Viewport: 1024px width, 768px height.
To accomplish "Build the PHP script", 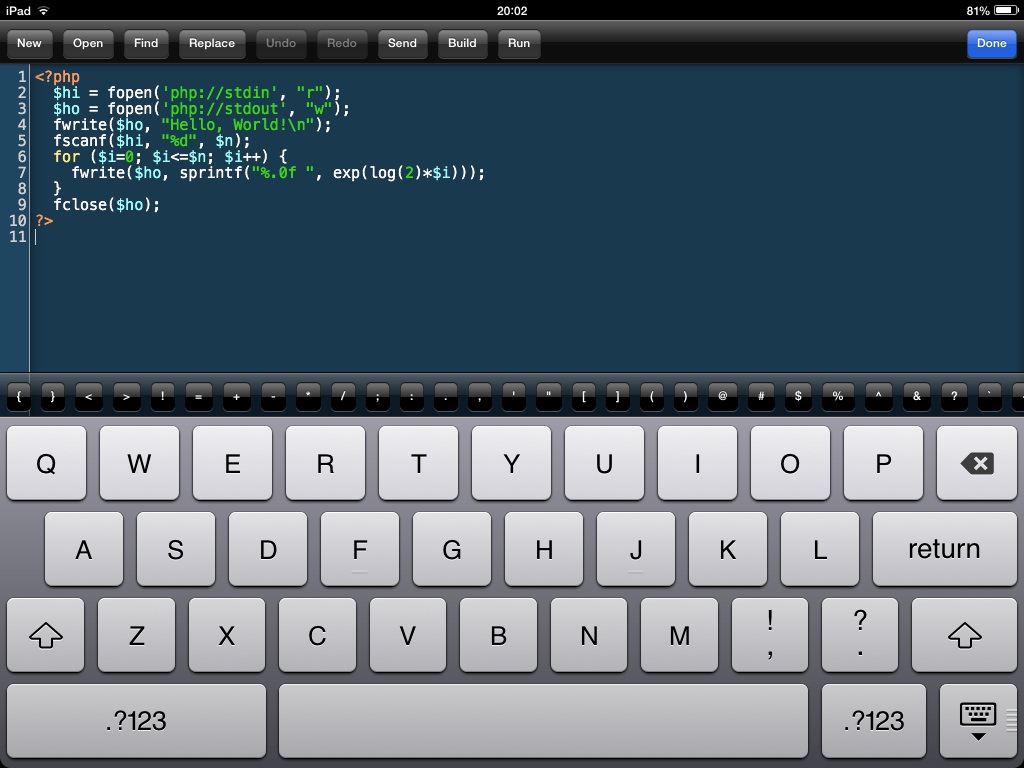I will 462,44.
